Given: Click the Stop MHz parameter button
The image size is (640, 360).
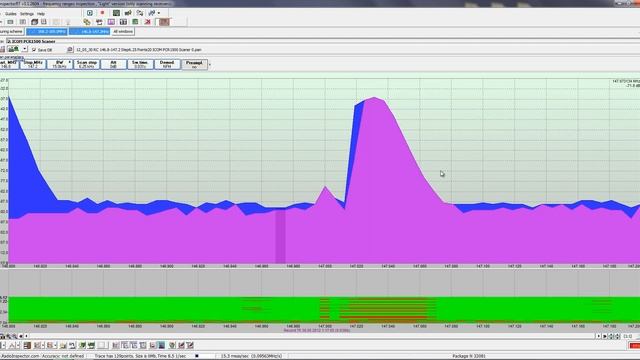Looking at the screenshot, I should tap(33, 64).
